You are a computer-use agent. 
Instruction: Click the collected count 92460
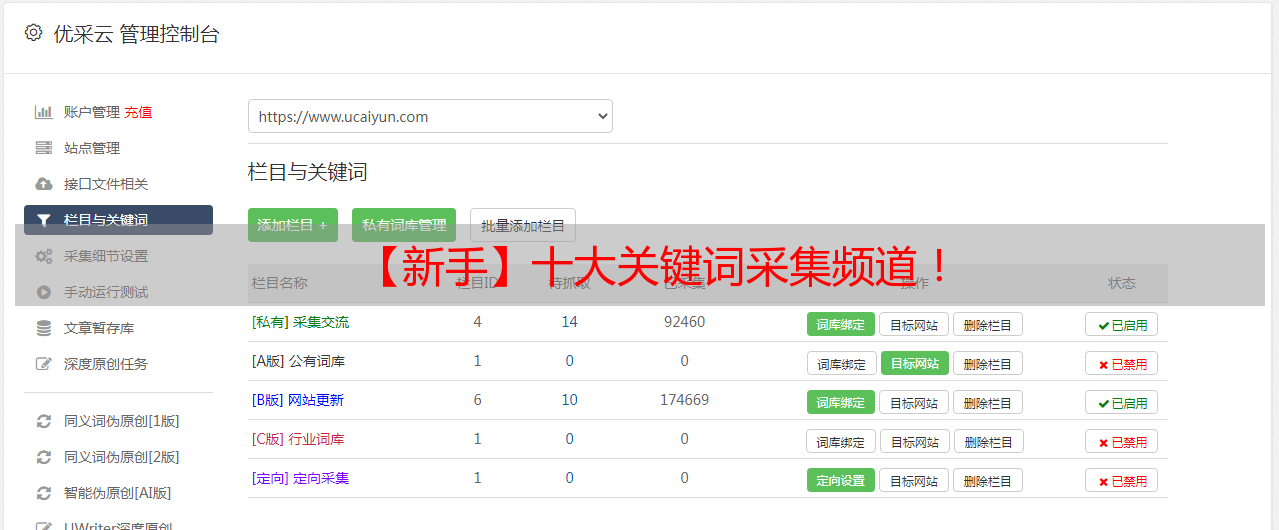684,322
